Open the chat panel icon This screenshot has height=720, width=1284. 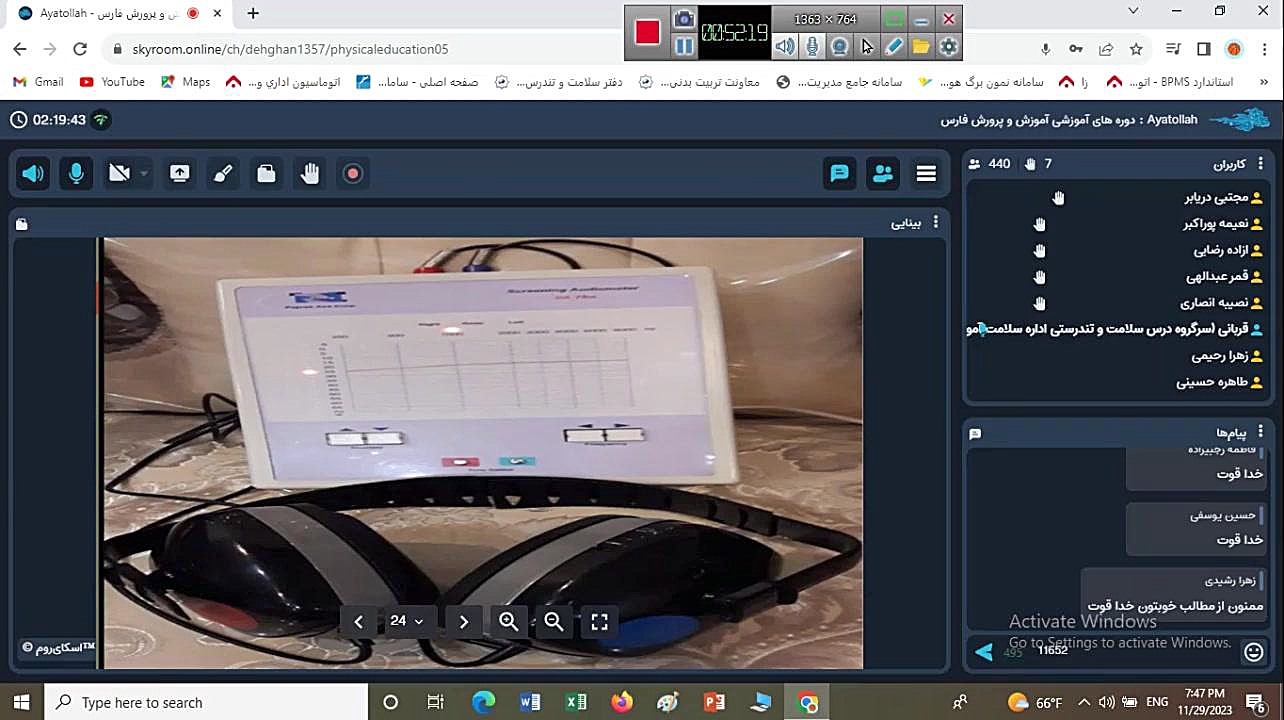click(839, 173)
